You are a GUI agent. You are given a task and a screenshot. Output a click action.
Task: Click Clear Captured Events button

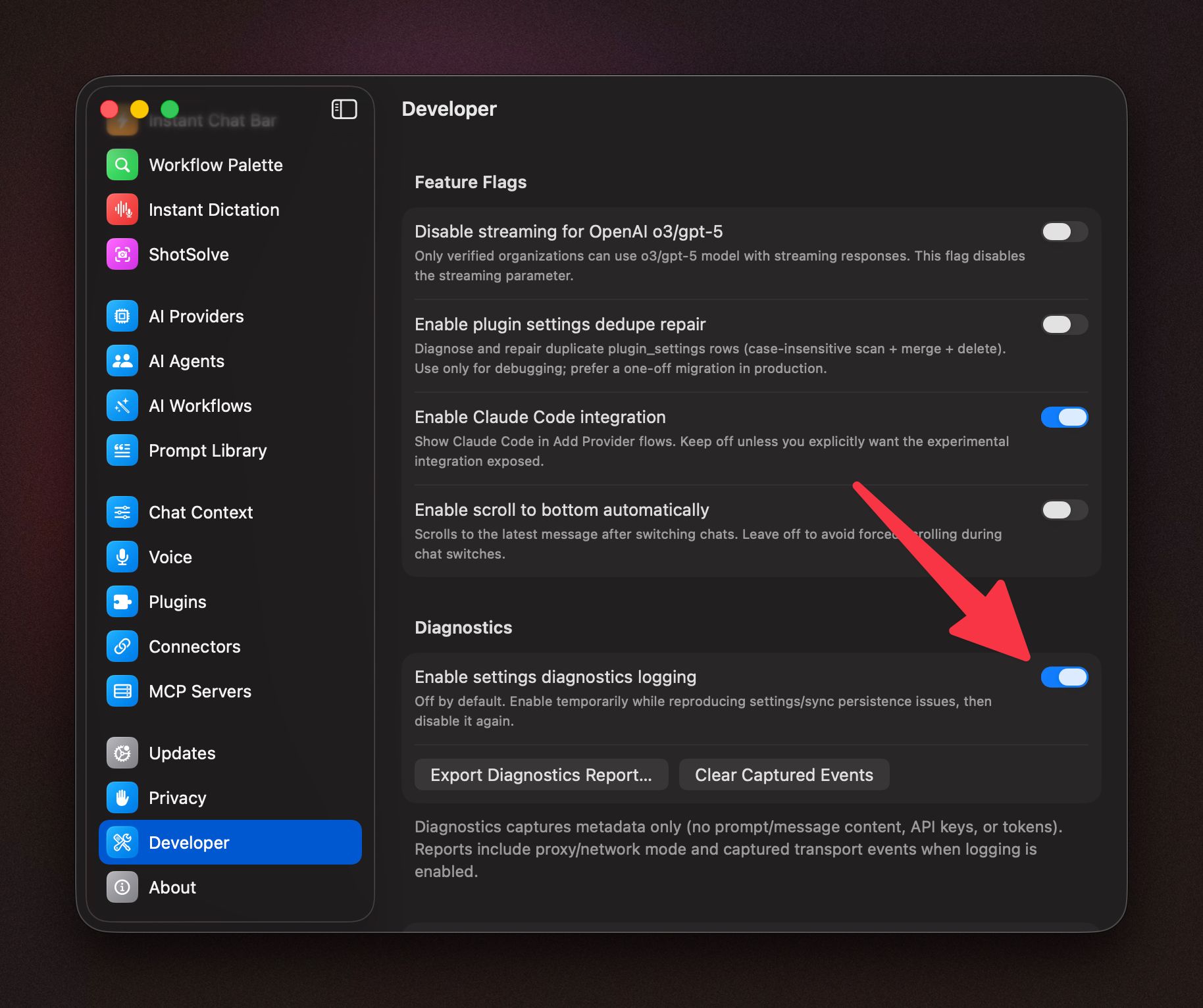click(x=784, y=774)
